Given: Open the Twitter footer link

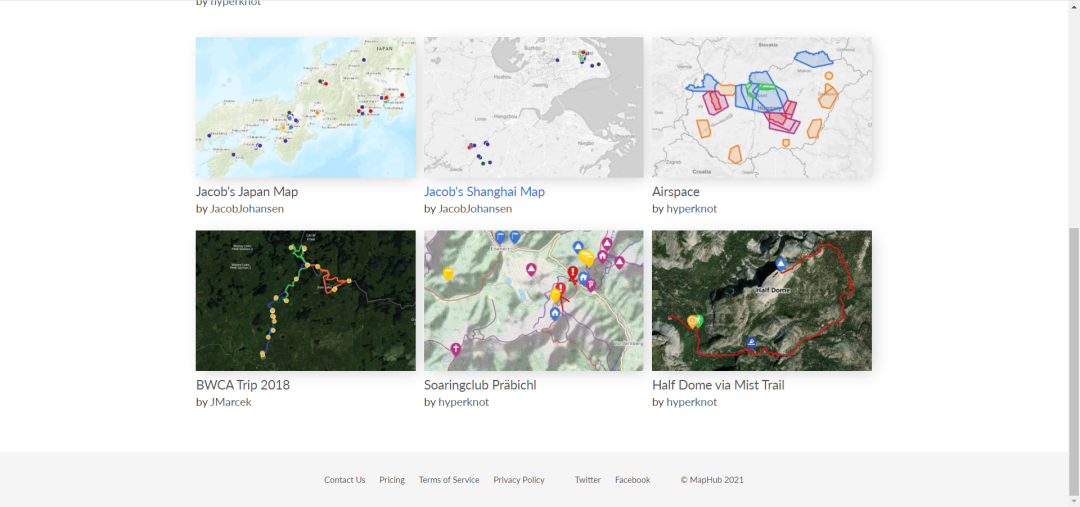Looking at the screenshot, I should (588, 480).
